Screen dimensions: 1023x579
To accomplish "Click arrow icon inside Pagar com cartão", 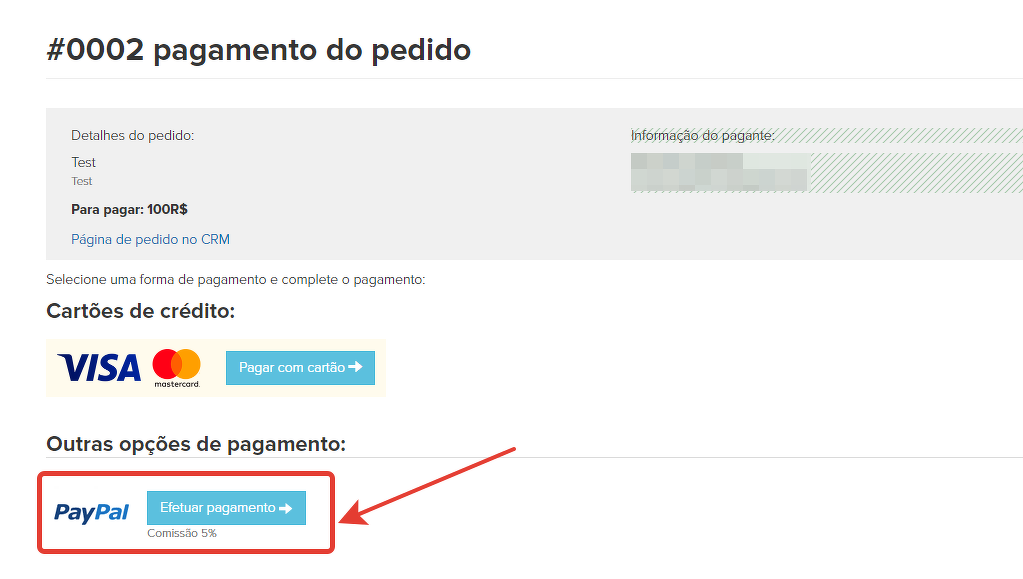I will click(356, 367).
